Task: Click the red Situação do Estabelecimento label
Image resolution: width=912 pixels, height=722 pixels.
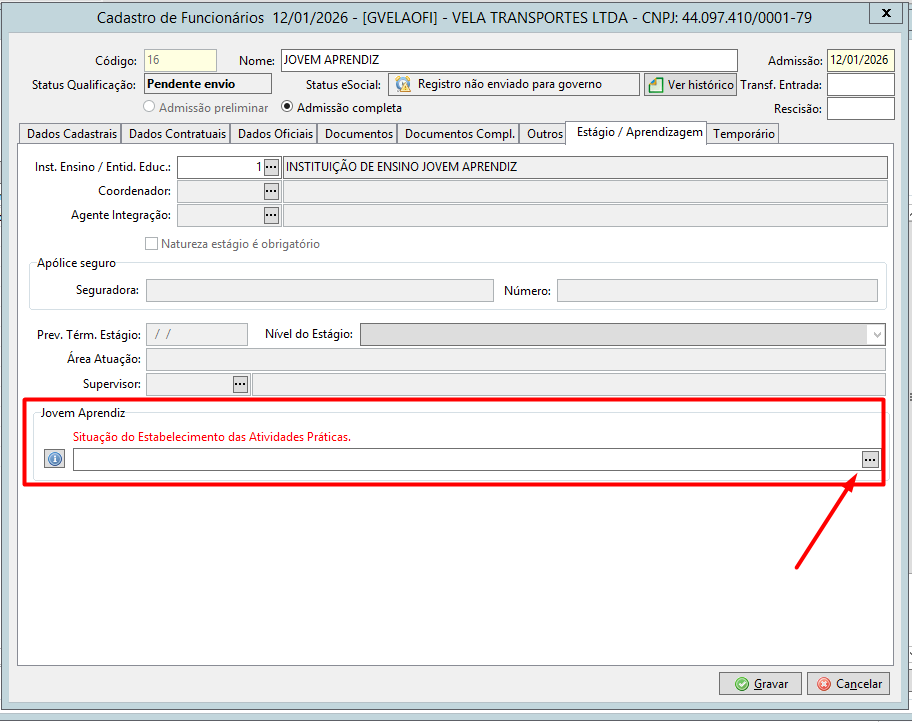Action: pyautogui.click(x=212, y=437)
